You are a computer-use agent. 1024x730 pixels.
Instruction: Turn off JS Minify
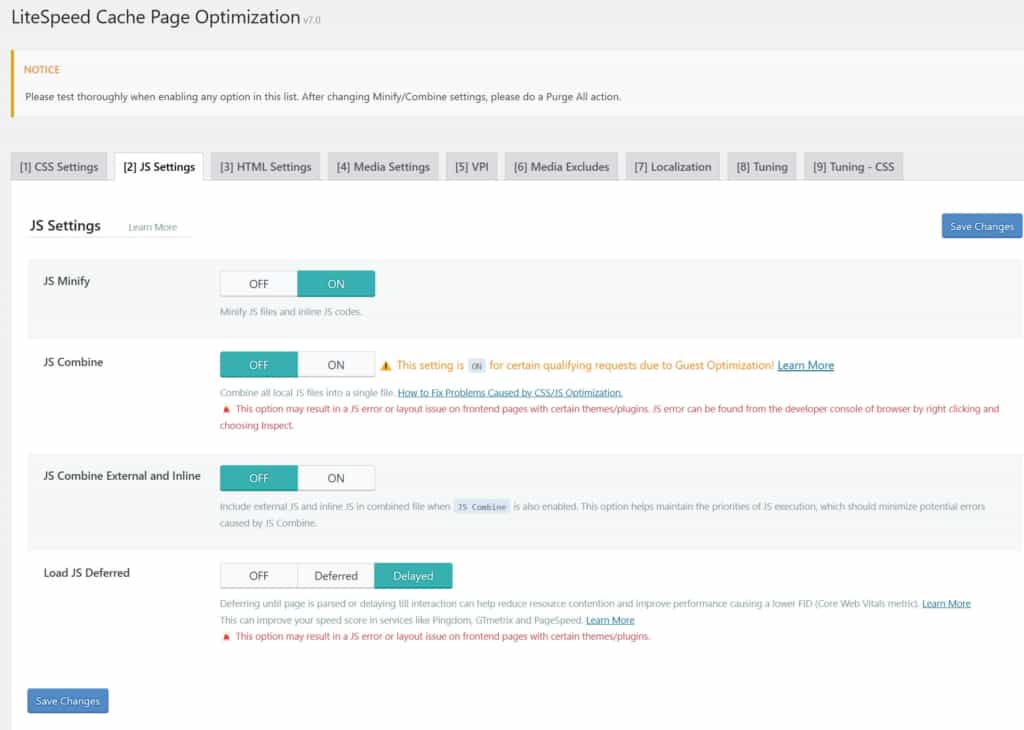point(258,283)
